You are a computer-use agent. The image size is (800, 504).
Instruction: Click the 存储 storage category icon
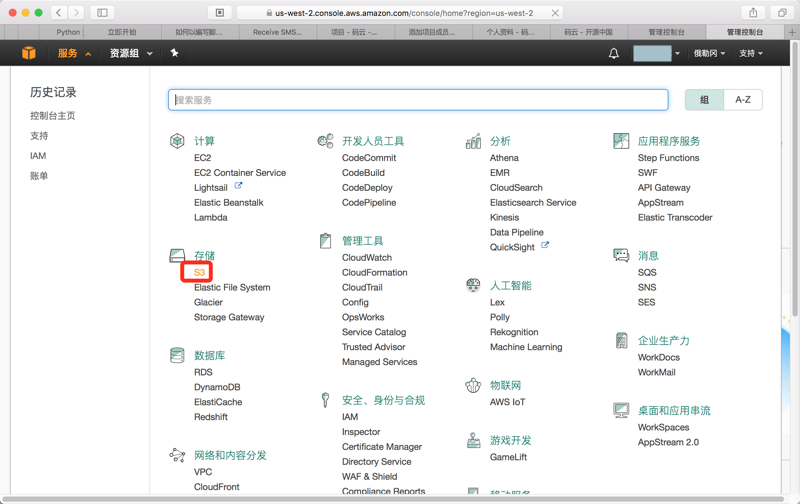click(177, 255)
